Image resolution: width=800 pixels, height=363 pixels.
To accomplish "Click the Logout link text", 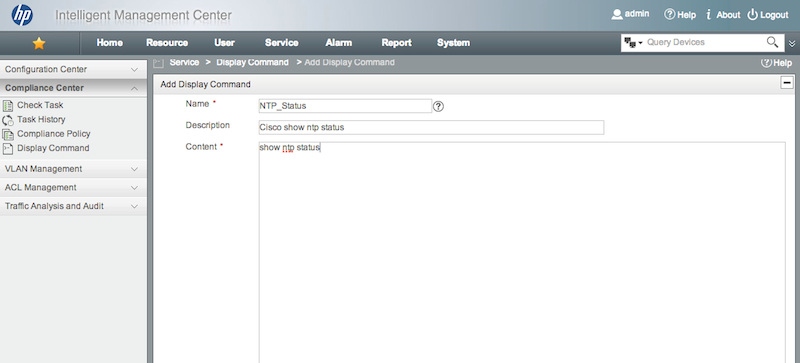I will [x=774, y=15].
